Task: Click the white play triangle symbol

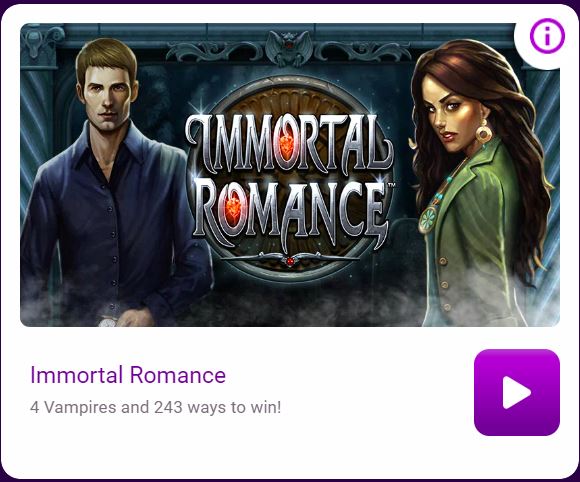Action: (516, 392)
